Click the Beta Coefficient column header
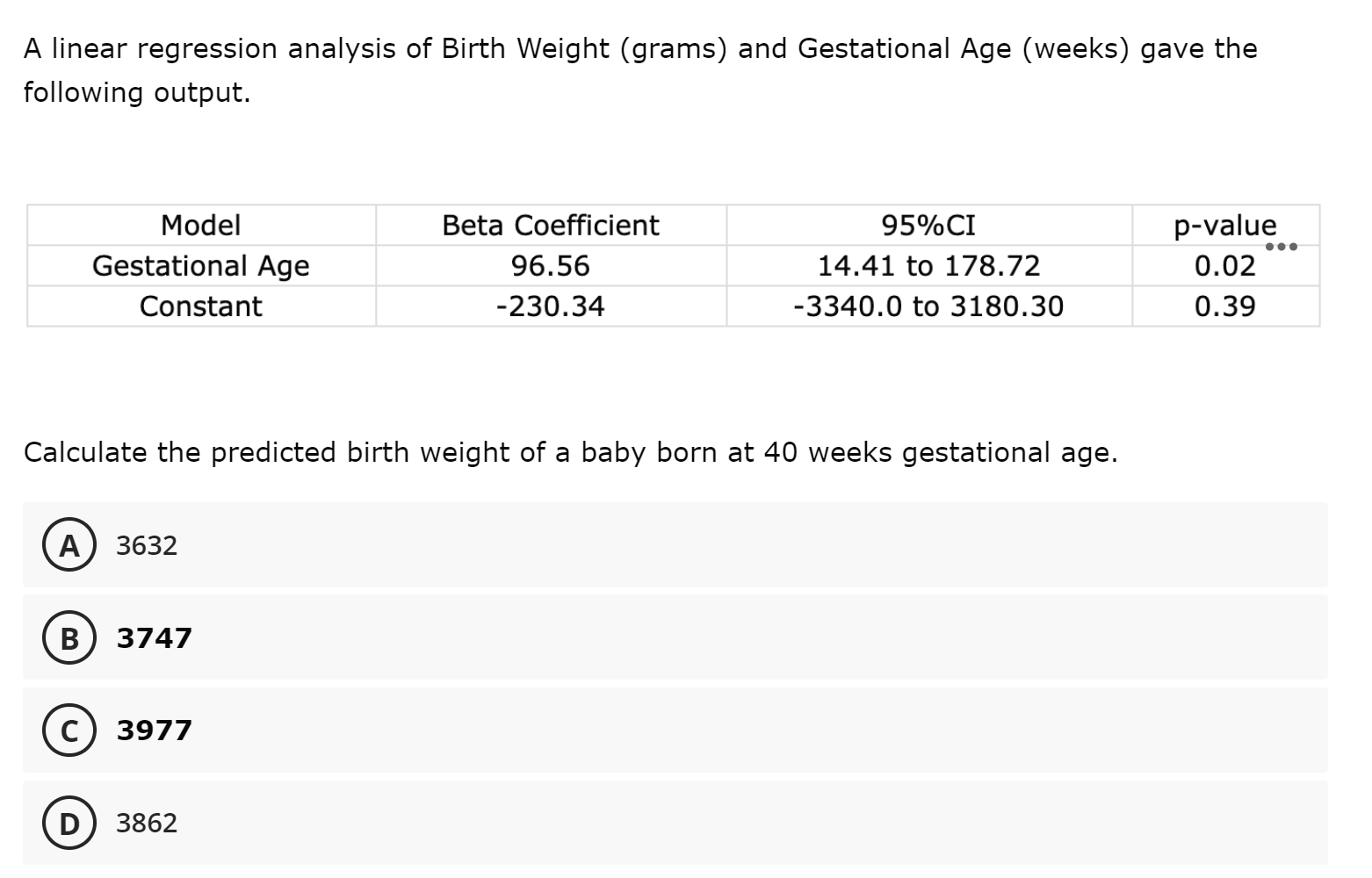 (x=551, y=226)
